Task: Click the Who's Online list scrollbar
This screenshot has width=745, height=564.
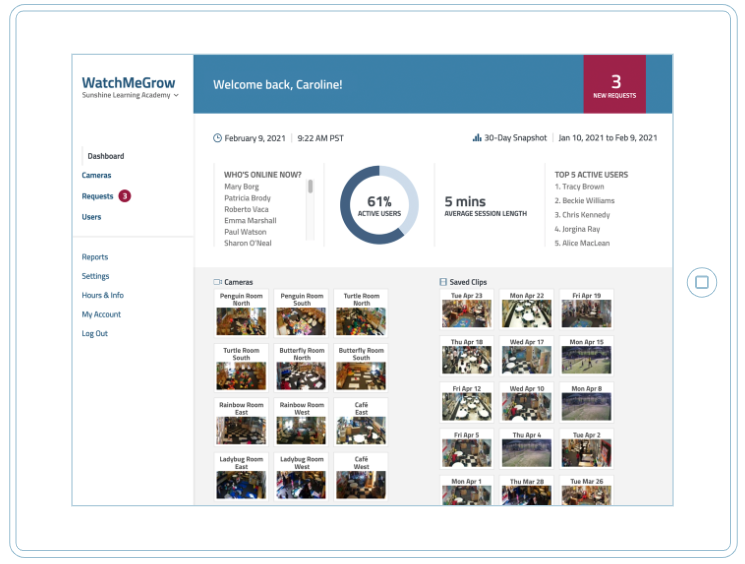Action: [310, 186]
